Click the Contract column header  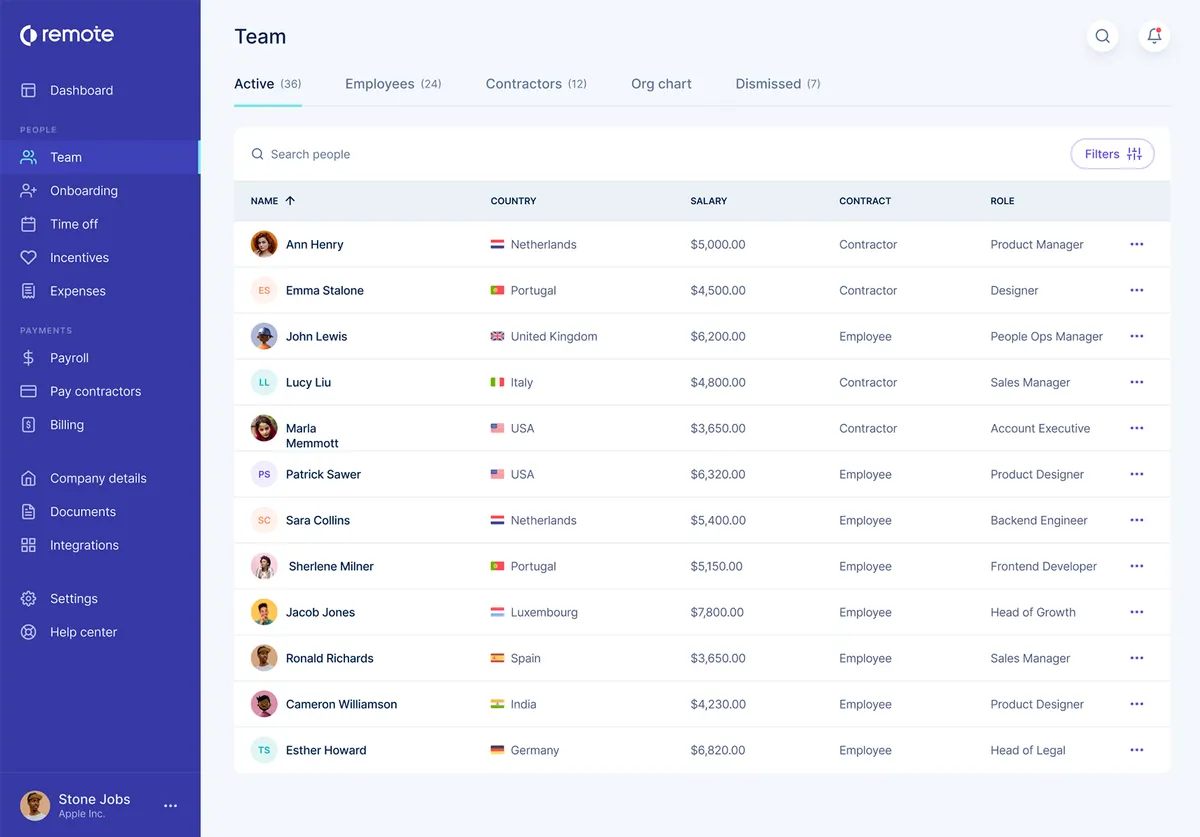point(865,201)
